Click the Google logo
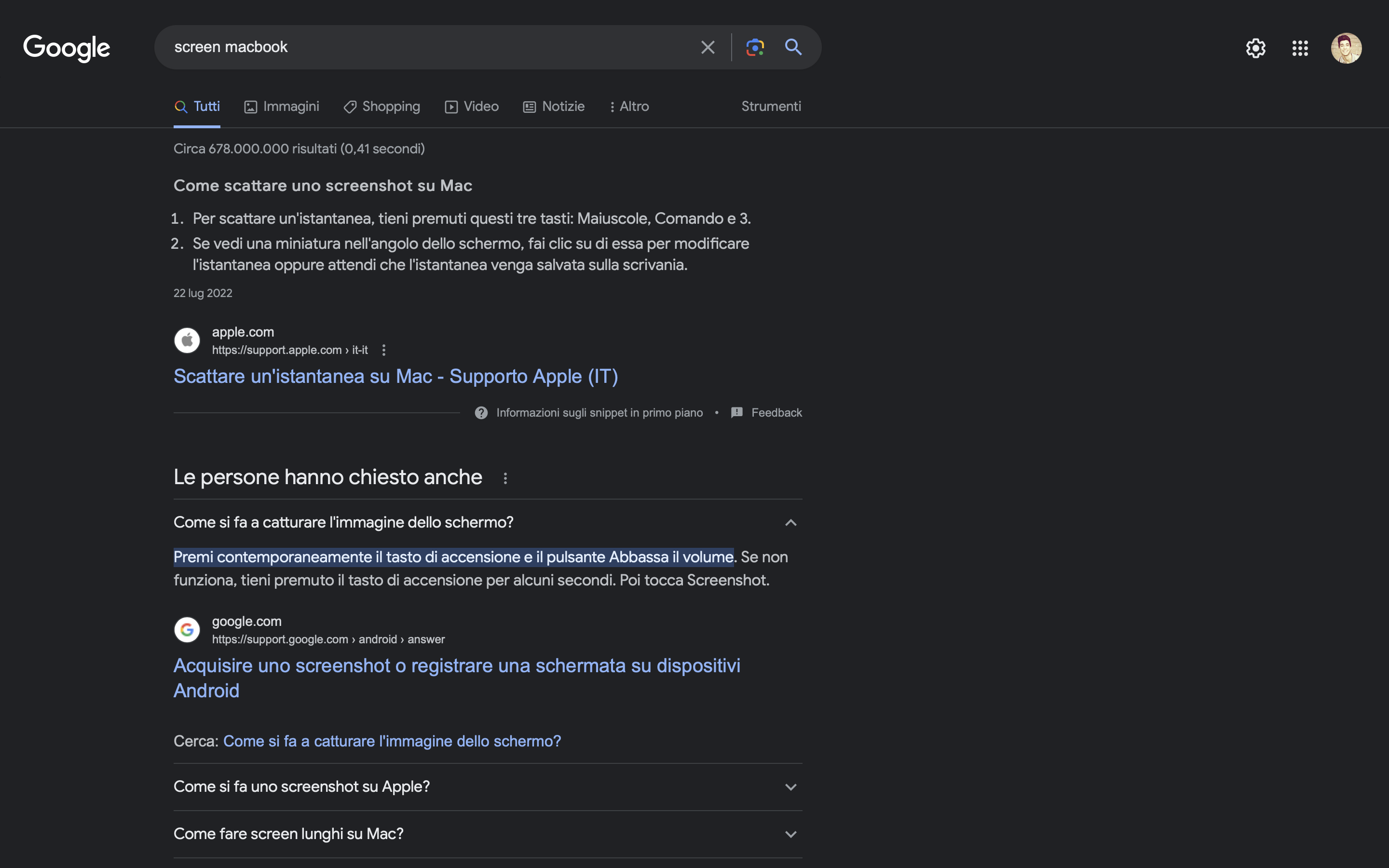The image size is (1389, 868). click(67, 48)
